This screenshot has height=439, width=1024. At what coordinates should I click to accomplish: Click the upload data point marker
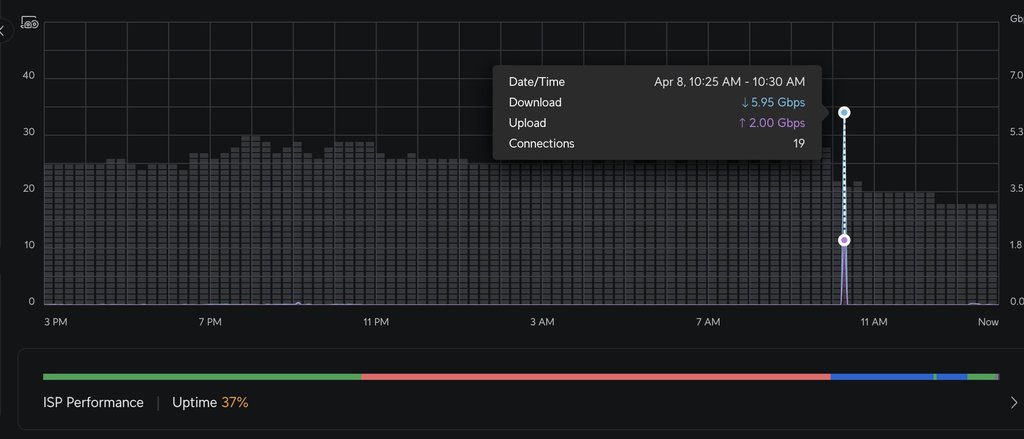[x=845, y=240]
